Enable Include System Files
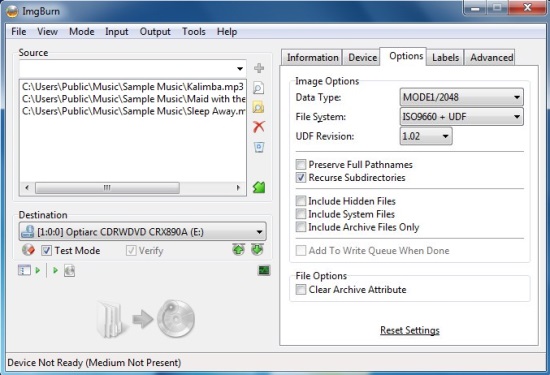Image resolution: width=550 pixels, height=375 pixels. (301, 214)
